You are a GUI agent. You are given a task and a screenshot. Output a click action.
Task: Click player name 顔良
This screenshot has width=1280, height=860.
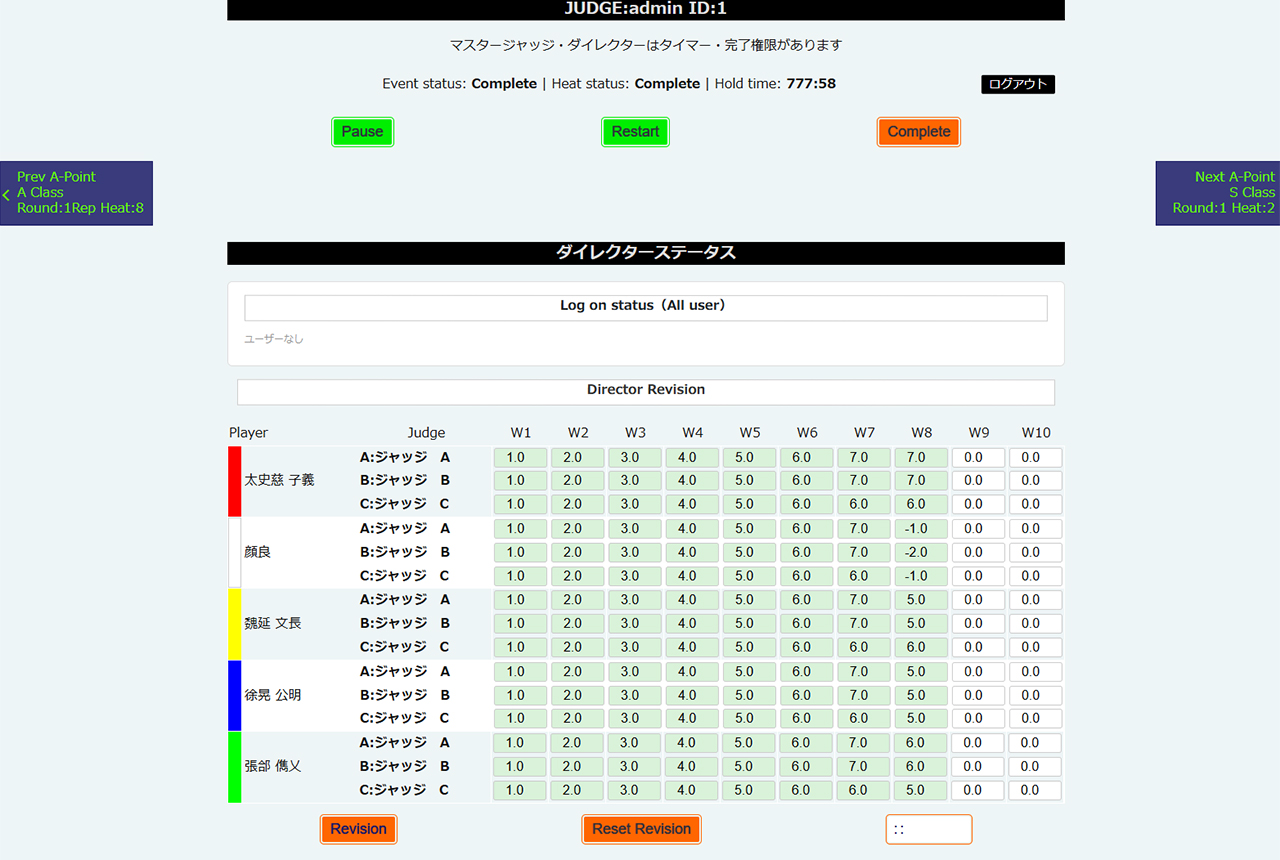(258, 552)
